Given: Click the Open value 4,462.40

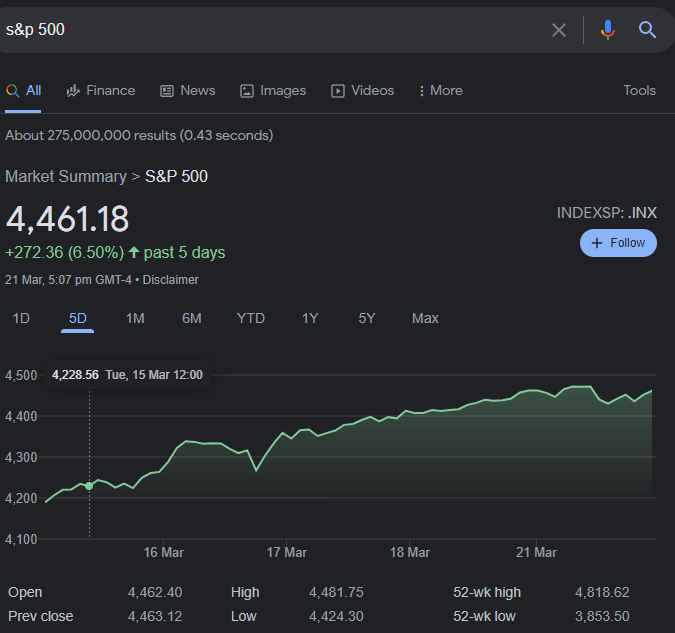Looking at the screenshot, I should click(155, 593).
